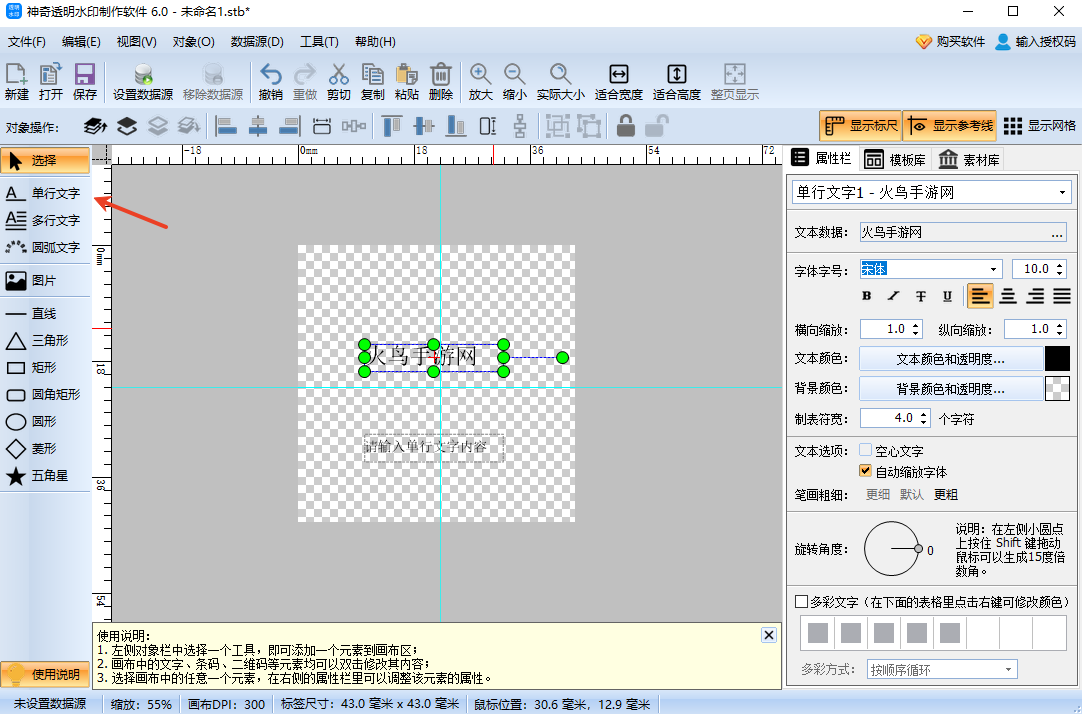The width and height of the screenshot is (1082, 714).
Task: Click the 粘贴 (Paste) icon
Action: (406, 82)
